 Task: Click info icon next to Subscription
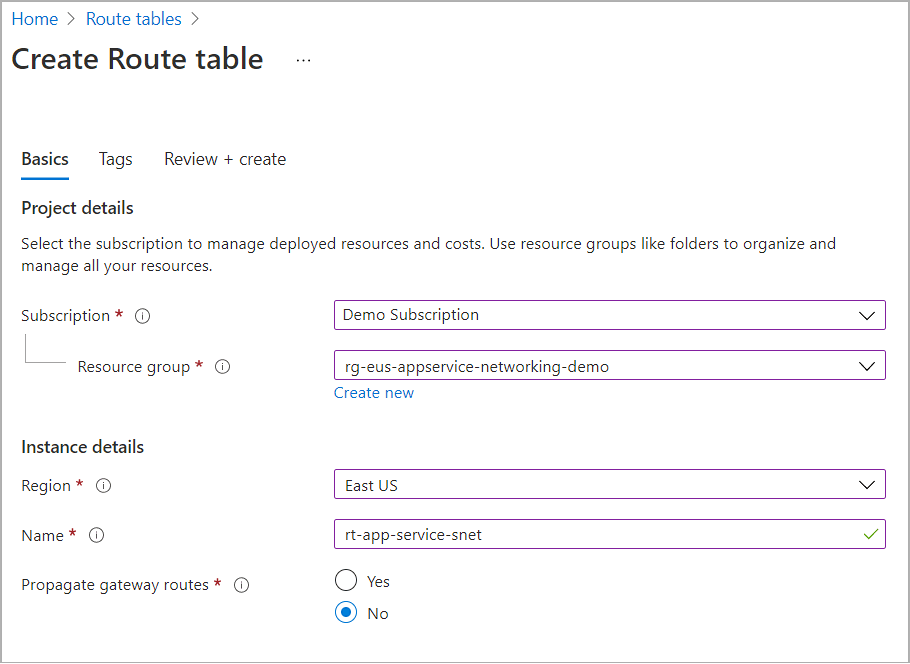(142, 316)
